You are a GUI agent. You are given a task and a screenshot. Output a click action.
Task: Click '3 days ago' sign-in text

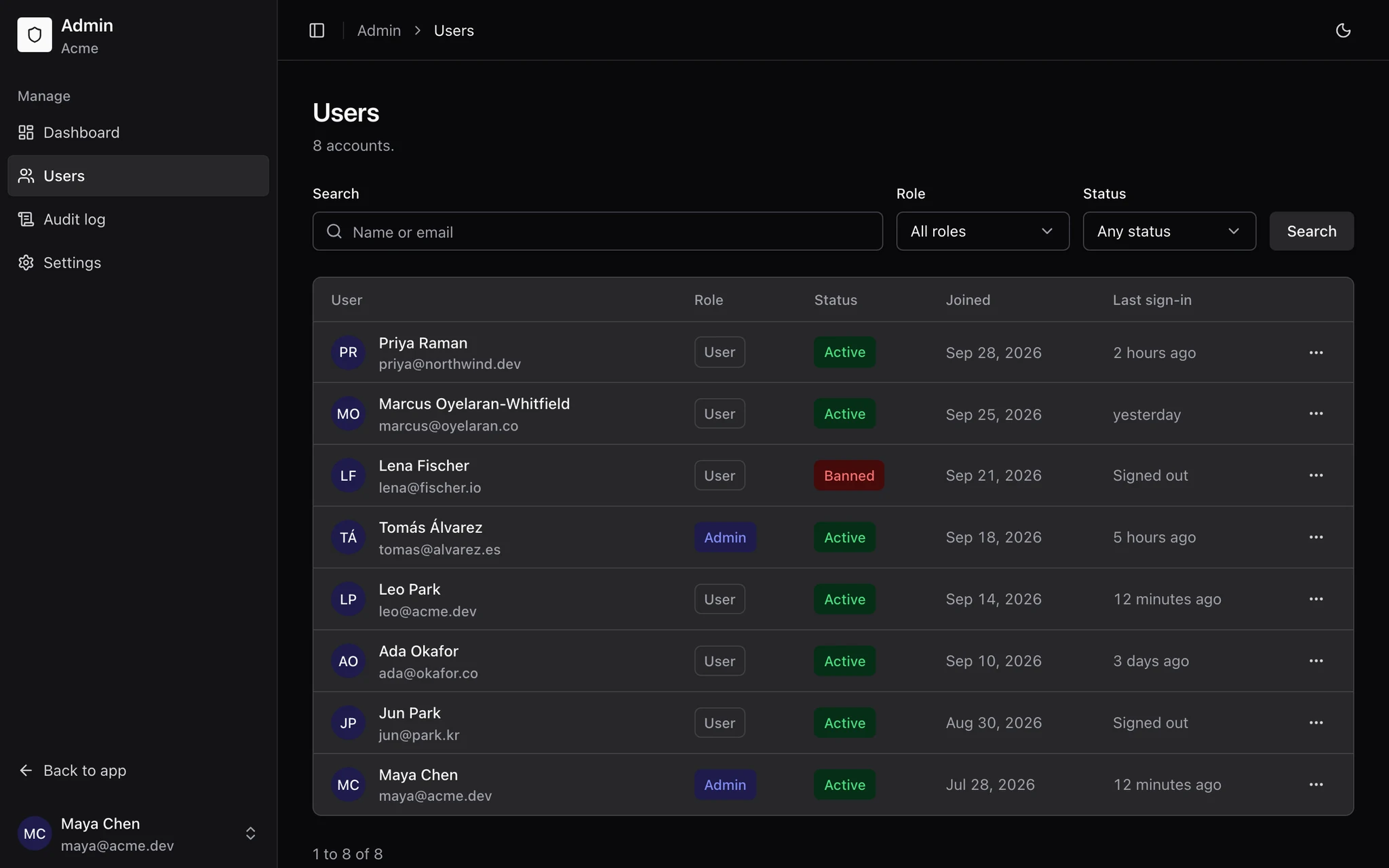coord(1150,661)
